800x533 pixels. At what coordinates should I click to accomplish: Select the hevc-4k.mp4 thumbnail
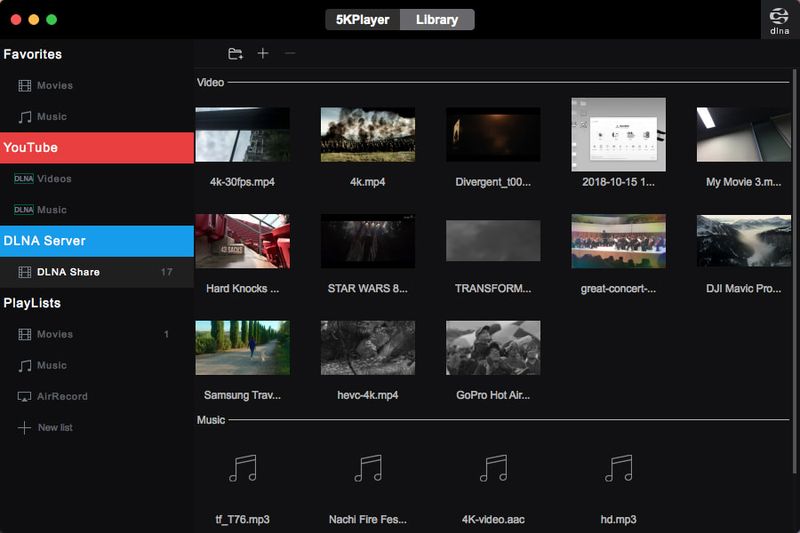click(368, 348)
